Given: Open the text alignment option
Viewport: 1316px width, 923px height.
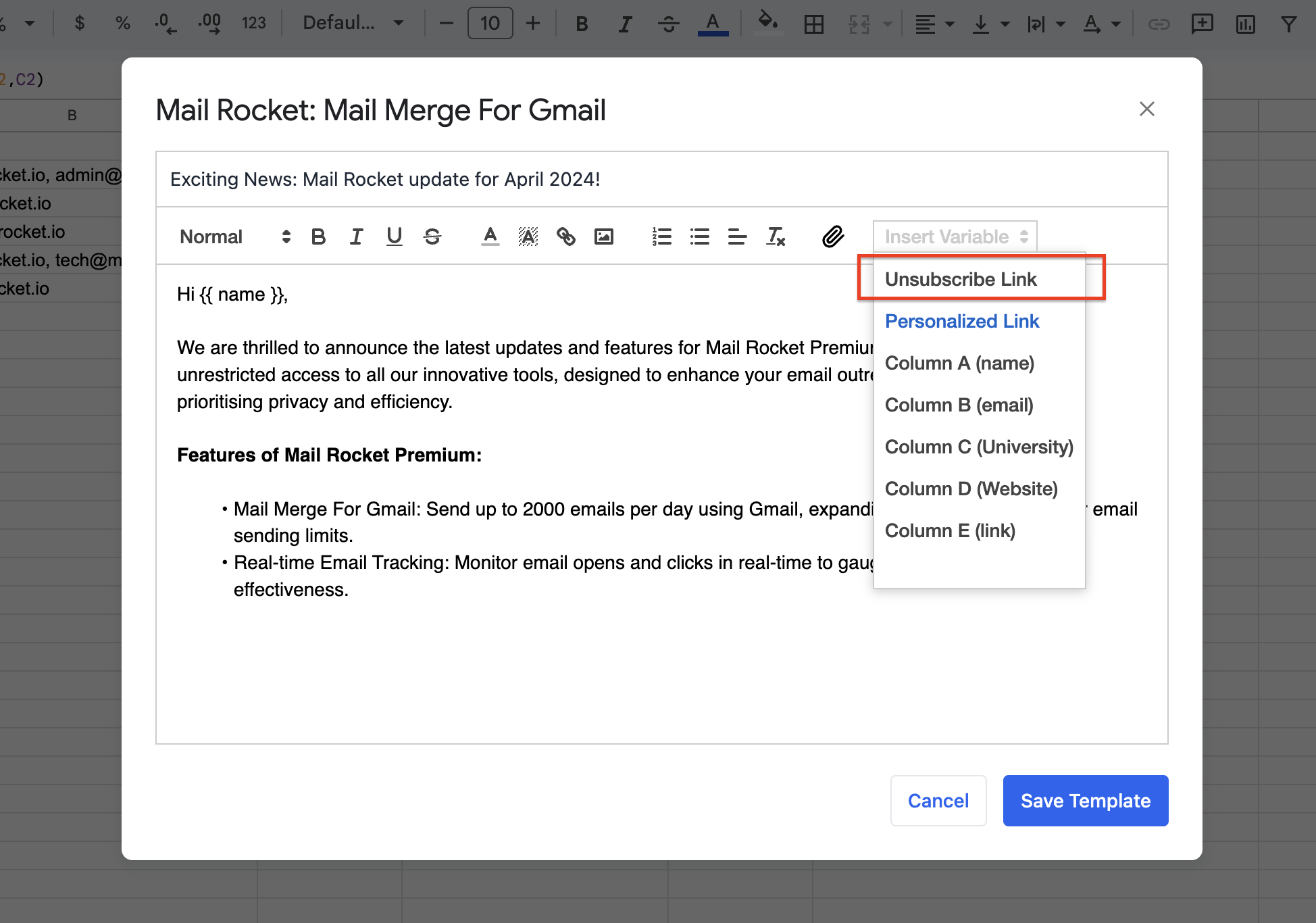Looking at the screenshot, I should coord(737,236).
